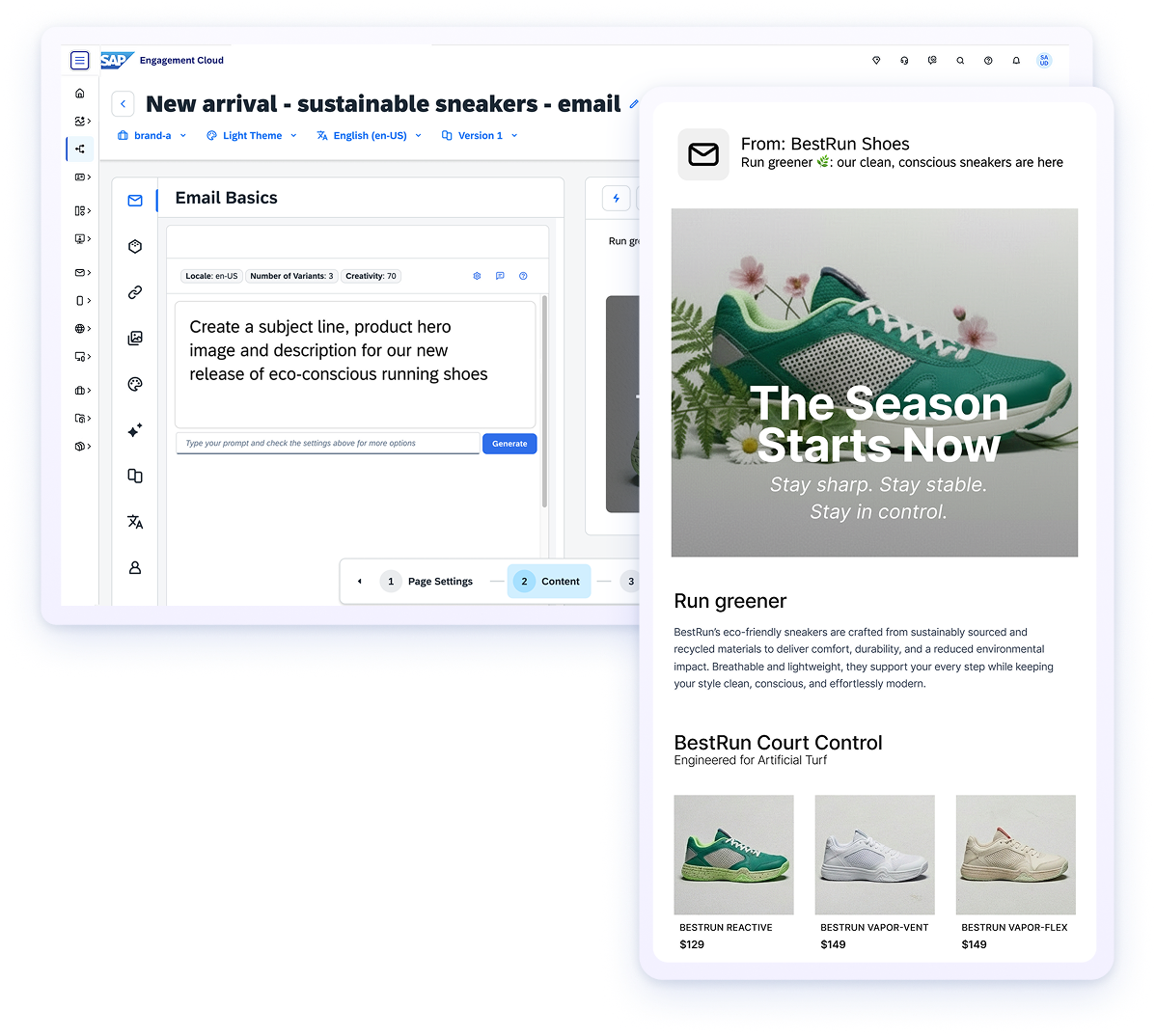Viewport: 1156px width, 1036px height.
Task: Open the color palette panel icon
Action: (x=135, y=384)
